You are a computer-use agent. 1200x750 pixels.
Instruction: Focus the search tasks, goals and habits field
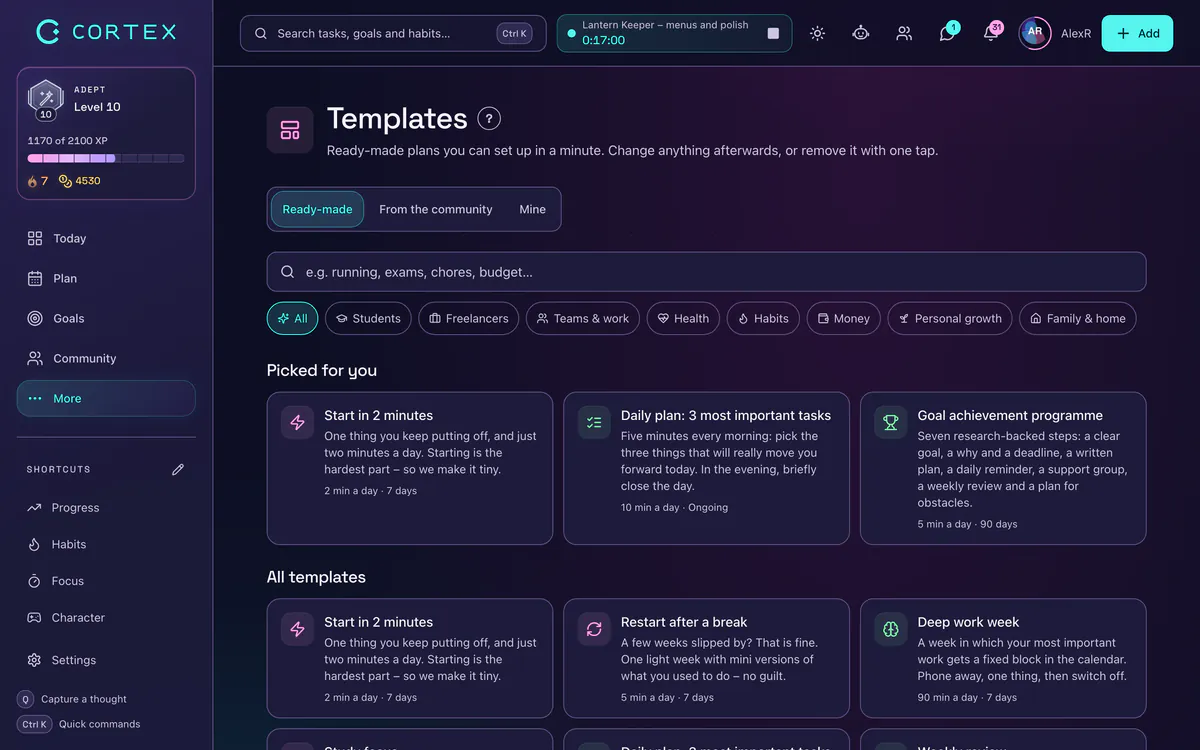(393, 33)
